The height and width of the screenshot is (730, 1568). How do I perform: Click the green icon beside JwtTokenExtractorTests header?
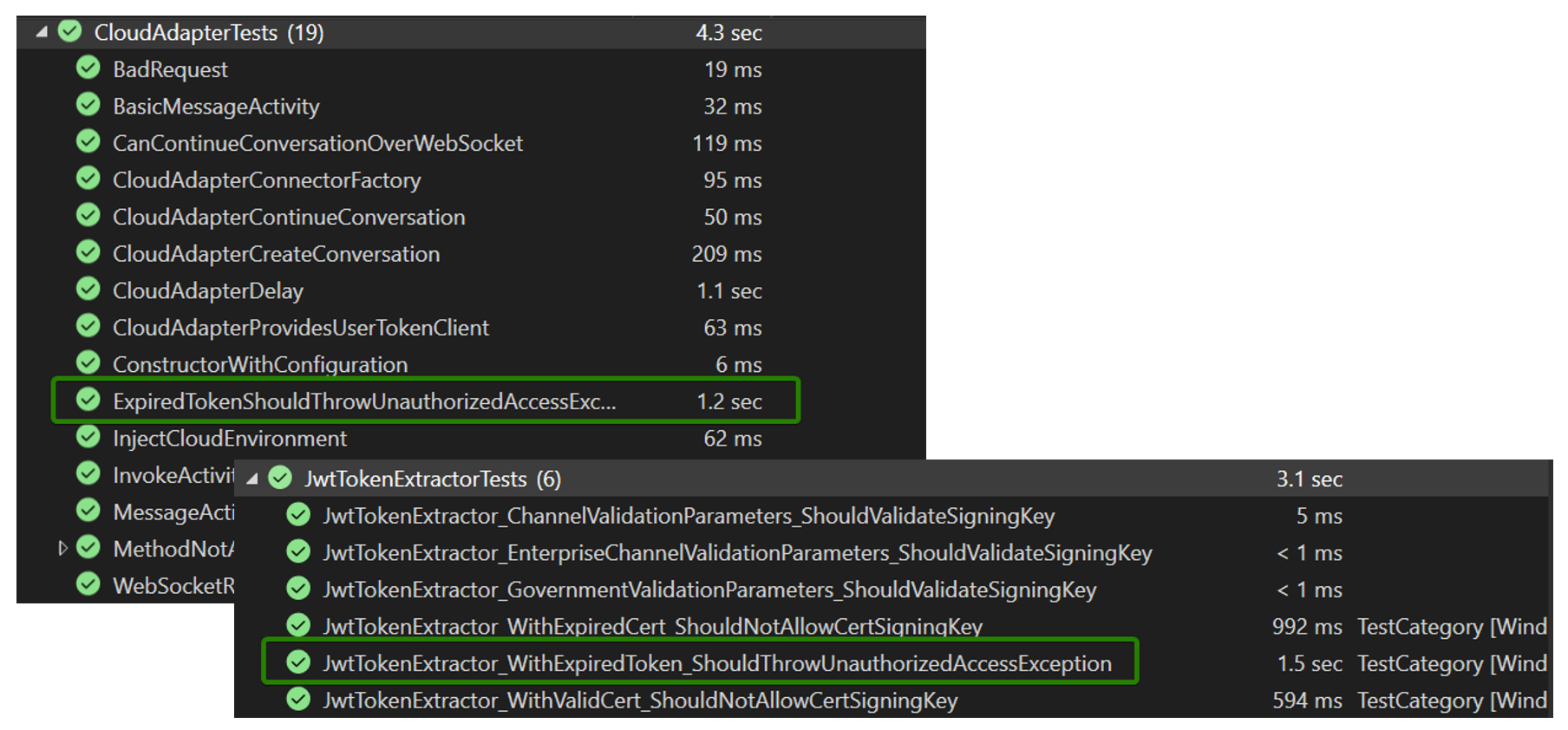coord(279,478)
